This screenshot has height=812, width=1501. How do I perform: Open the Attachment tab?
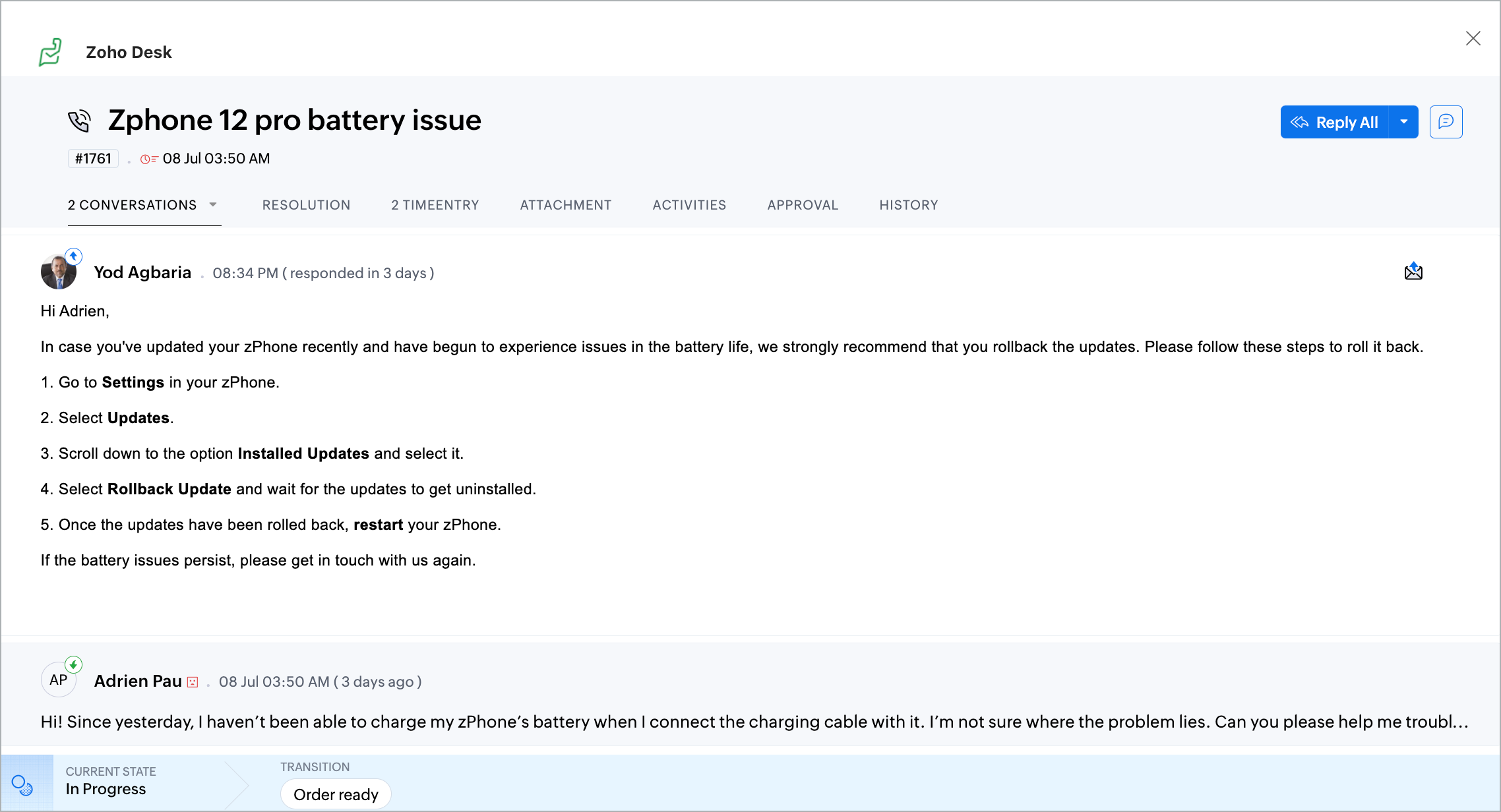click(565, 205)
